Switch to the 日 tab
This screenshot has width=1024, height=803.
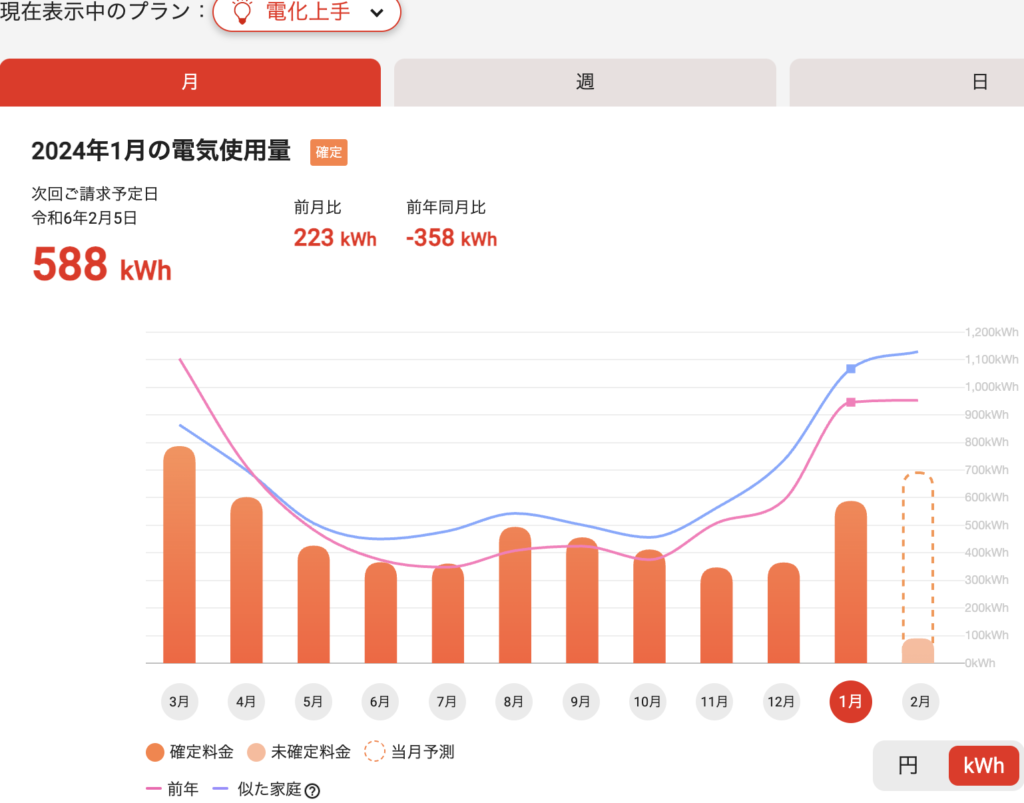click(980, 82)
